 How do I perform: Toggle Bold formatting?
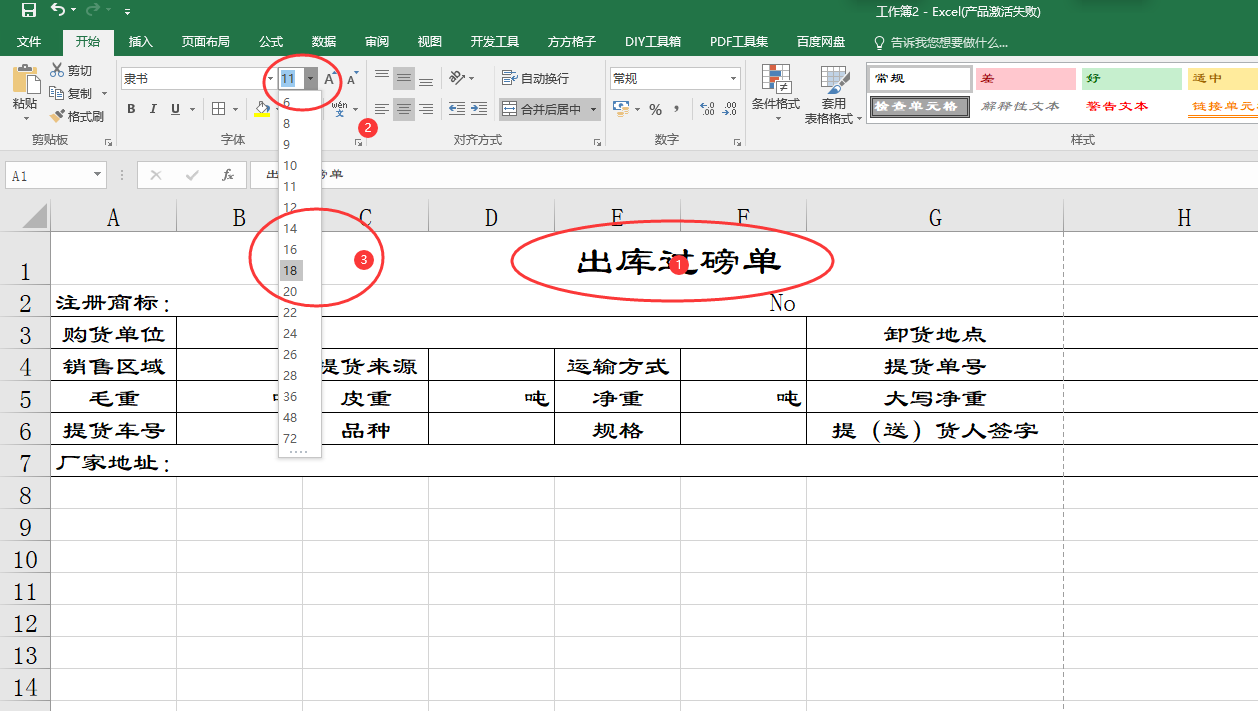tap(131, 109)
